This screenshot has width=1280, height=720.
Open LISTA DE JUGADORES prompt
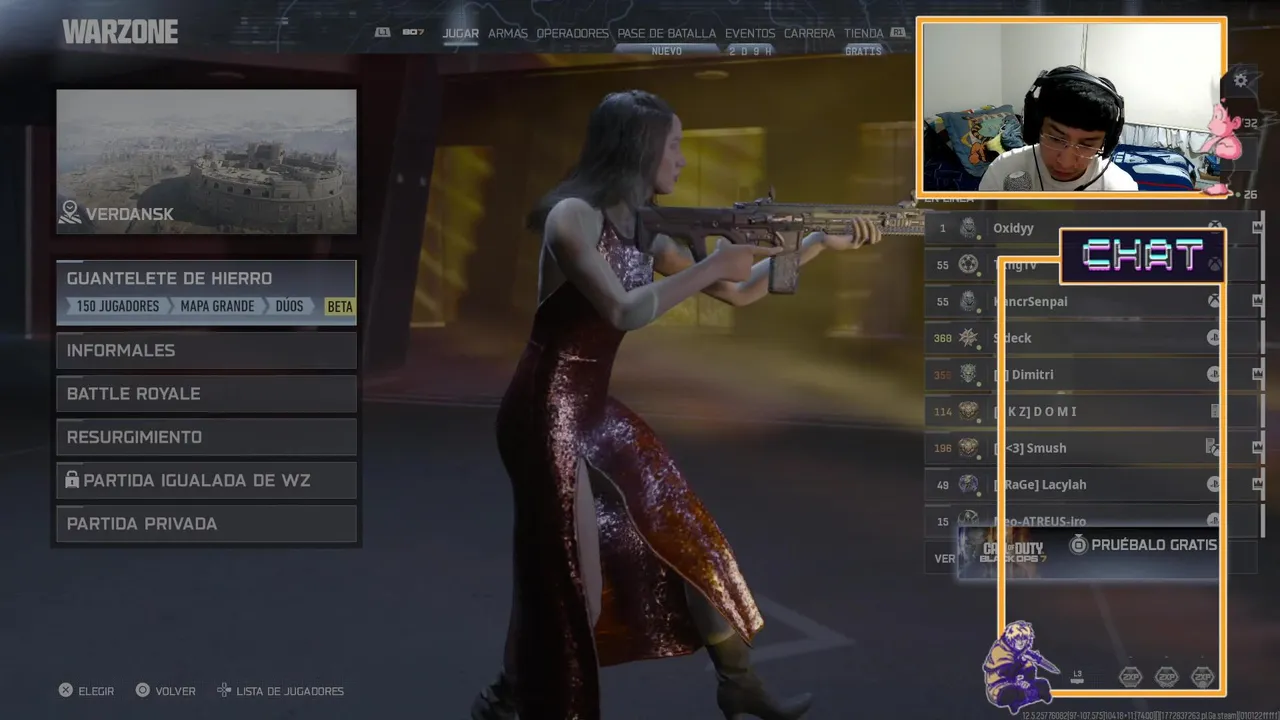(280, 691)
